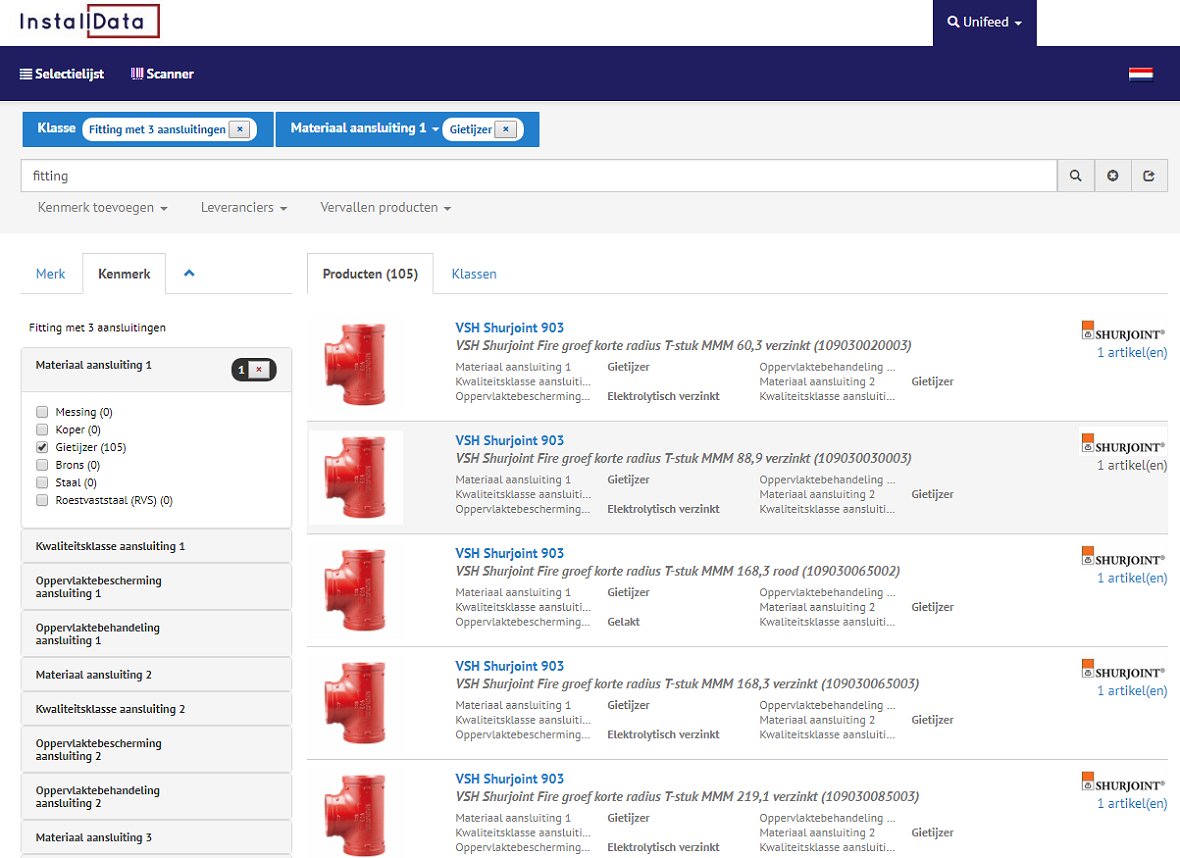Switch to the Merk tab
This screenshot has width=1180, height=858.
[51, 274]
